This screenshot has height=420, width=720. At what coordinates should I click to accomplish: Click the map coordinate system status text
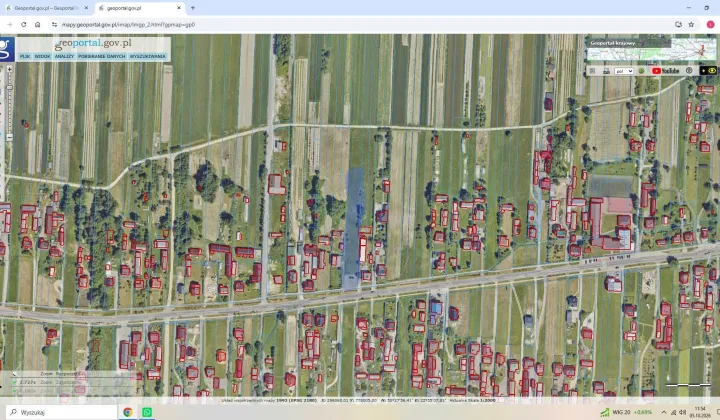pos(269,400)
